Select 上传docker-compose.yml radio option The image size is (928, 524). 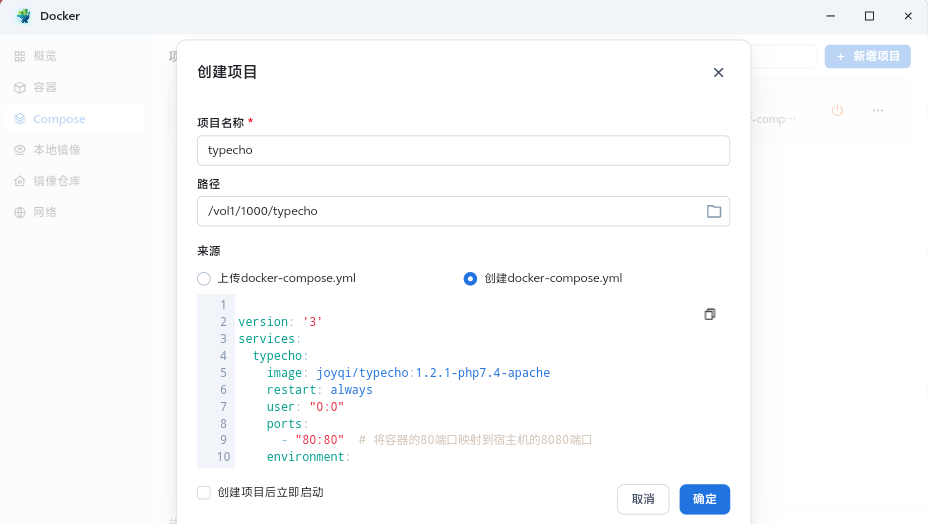click(204, 278)
